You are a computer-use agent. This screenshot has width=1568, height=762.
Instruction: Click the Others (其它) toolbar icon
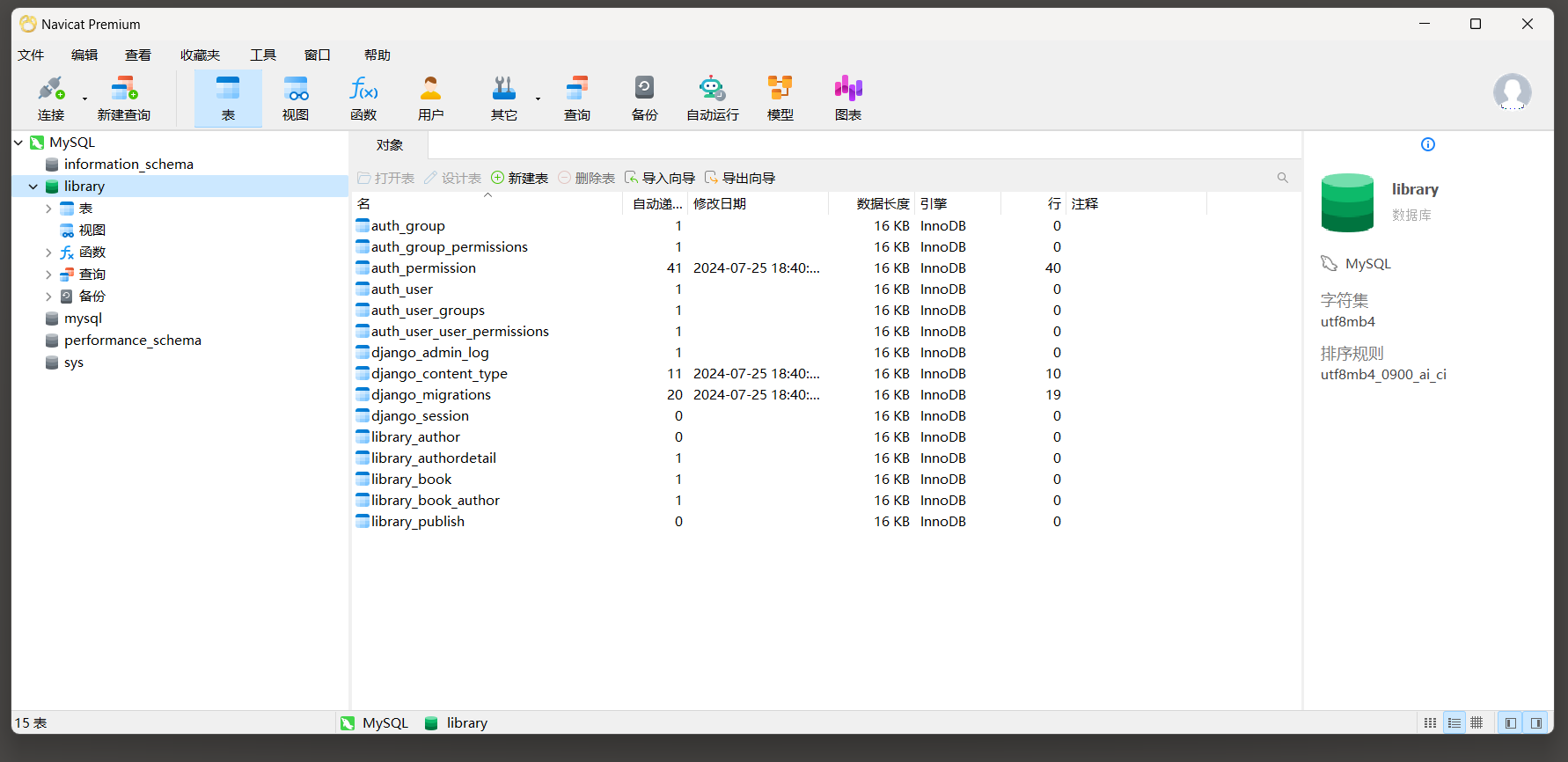pyautogui.click(x=504, y=99)
